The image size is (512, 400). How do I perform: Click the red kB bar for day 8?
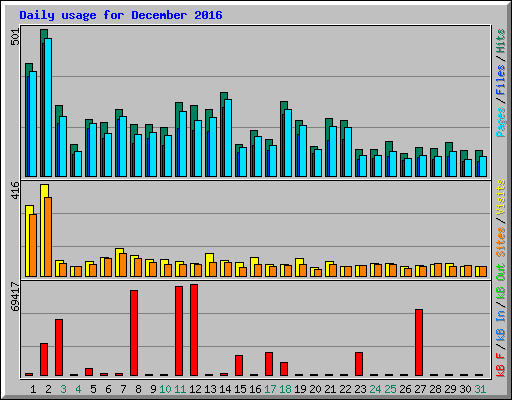134,333
